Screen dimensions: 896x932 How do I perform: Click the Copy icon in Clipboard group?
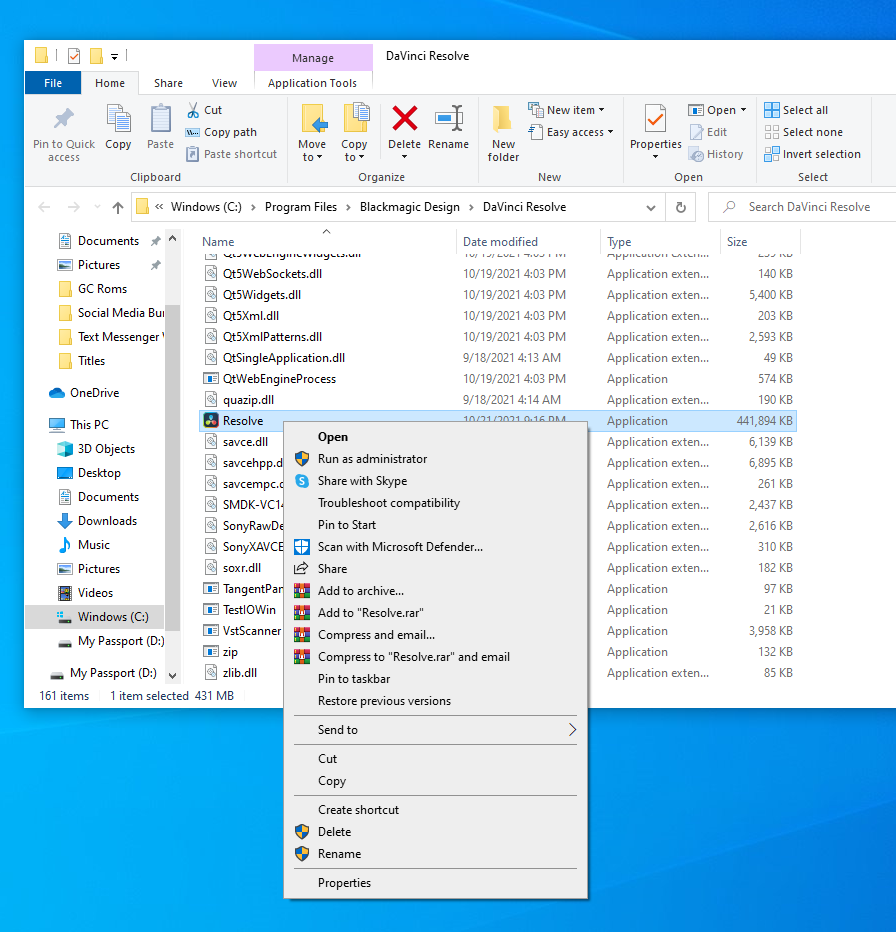point(118,118)
